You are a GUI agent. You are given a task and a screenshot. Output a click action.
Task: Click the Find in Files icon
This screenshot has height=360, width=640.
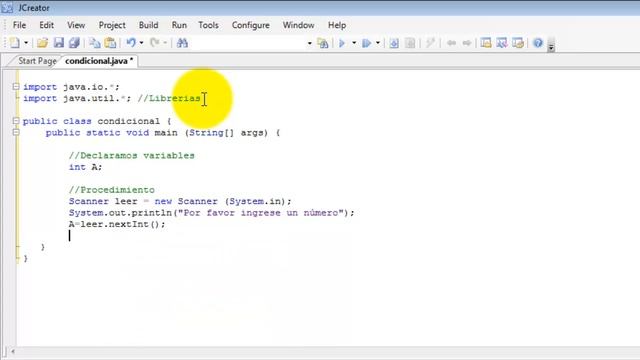(322, 42)
